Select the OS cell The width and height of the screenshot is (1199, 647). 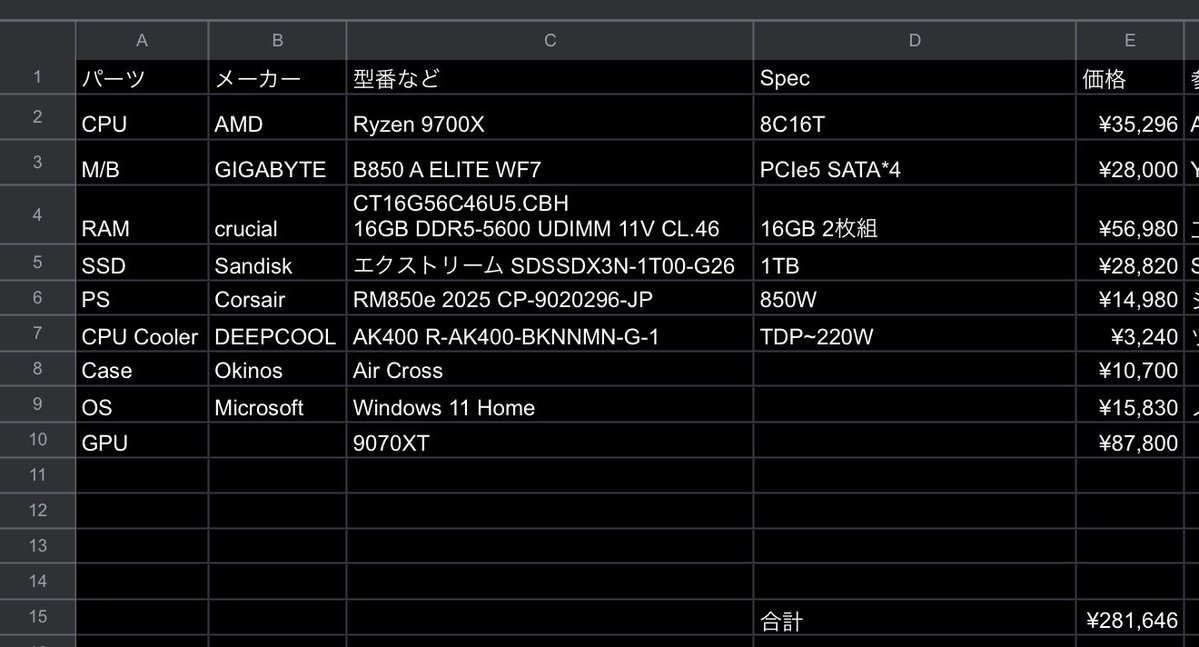click(x=141, y=405)
